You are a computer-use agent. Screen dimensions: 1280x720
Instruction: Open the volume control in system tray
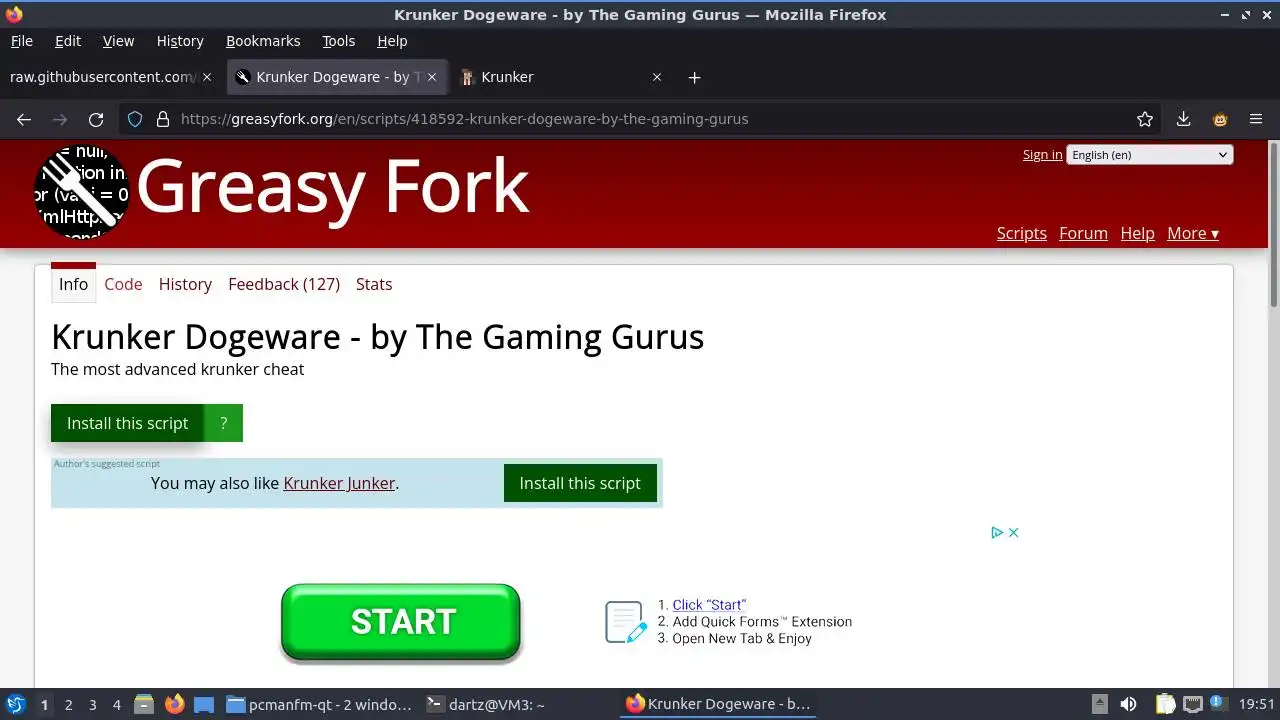tap(1128, 704)
